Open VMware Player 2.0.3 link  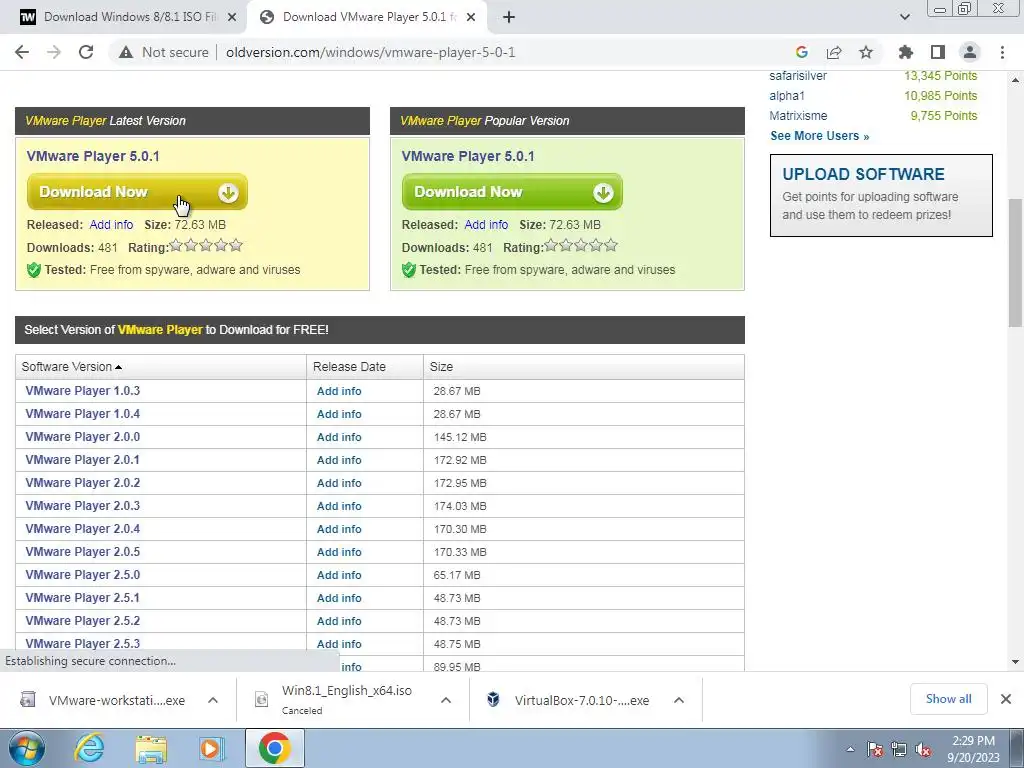[x=82, y=506]
